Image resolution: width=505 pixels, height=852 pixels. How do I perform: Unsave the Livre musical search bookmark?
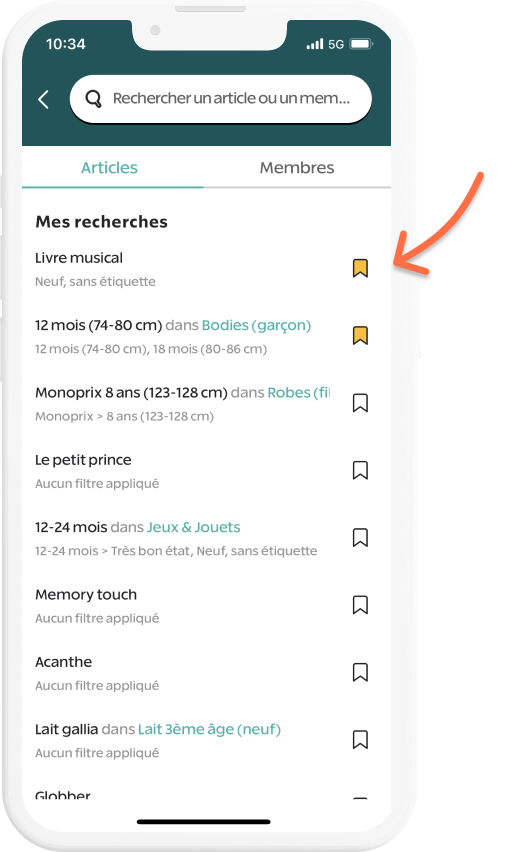coord(360,268)
